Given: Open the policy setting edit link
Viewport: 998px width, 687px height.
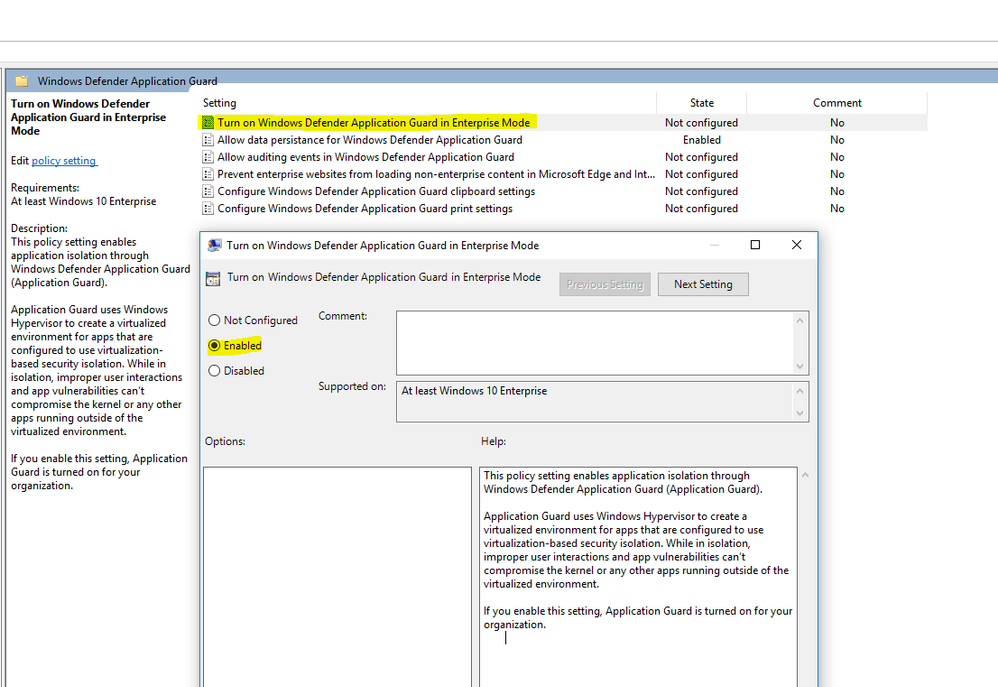Looking at the screenshot, I should click(64, 160).
